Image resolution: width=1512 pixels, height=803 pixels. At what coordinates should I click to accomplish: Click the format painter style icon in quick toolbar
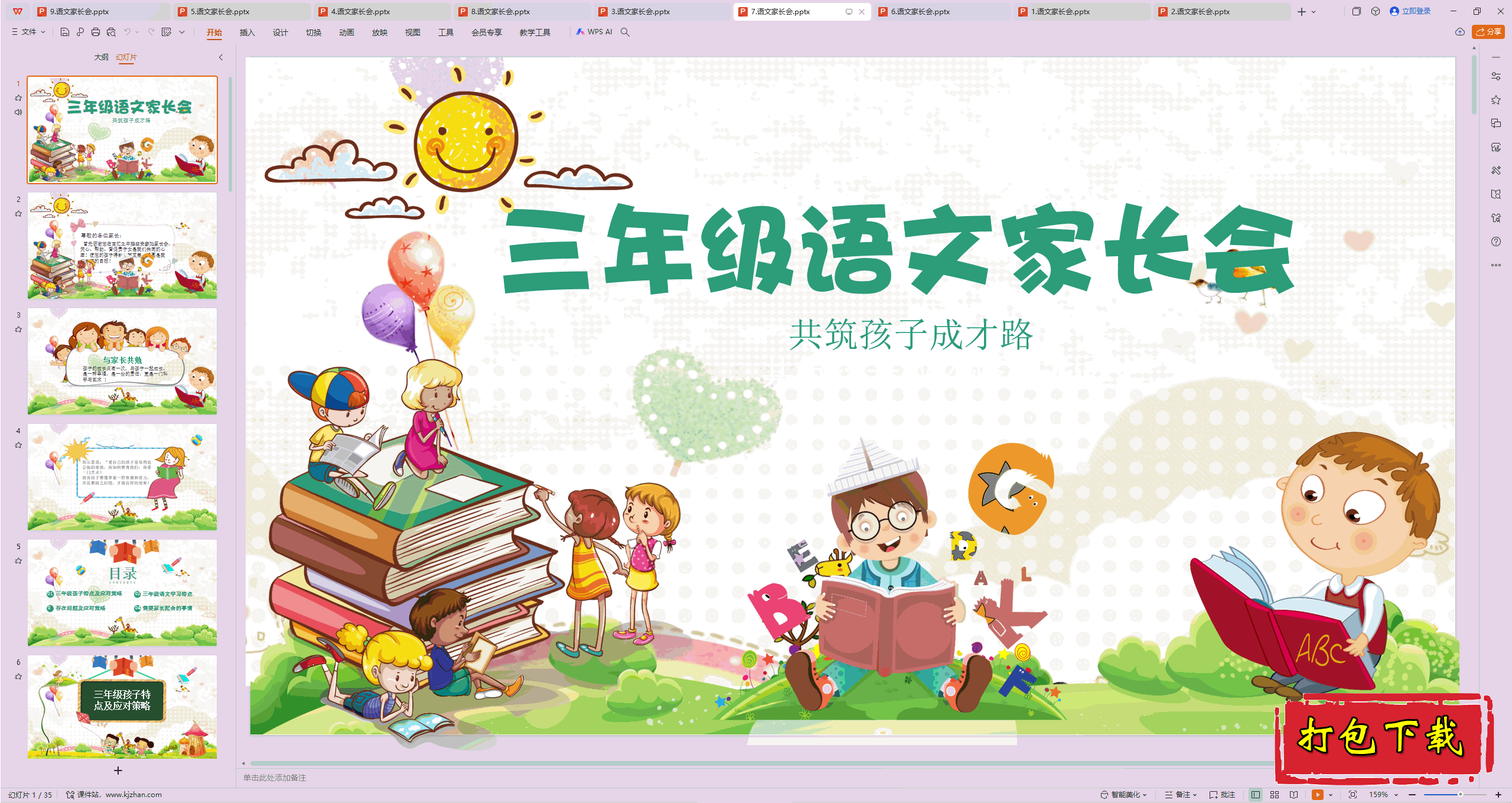click(167, 32)
